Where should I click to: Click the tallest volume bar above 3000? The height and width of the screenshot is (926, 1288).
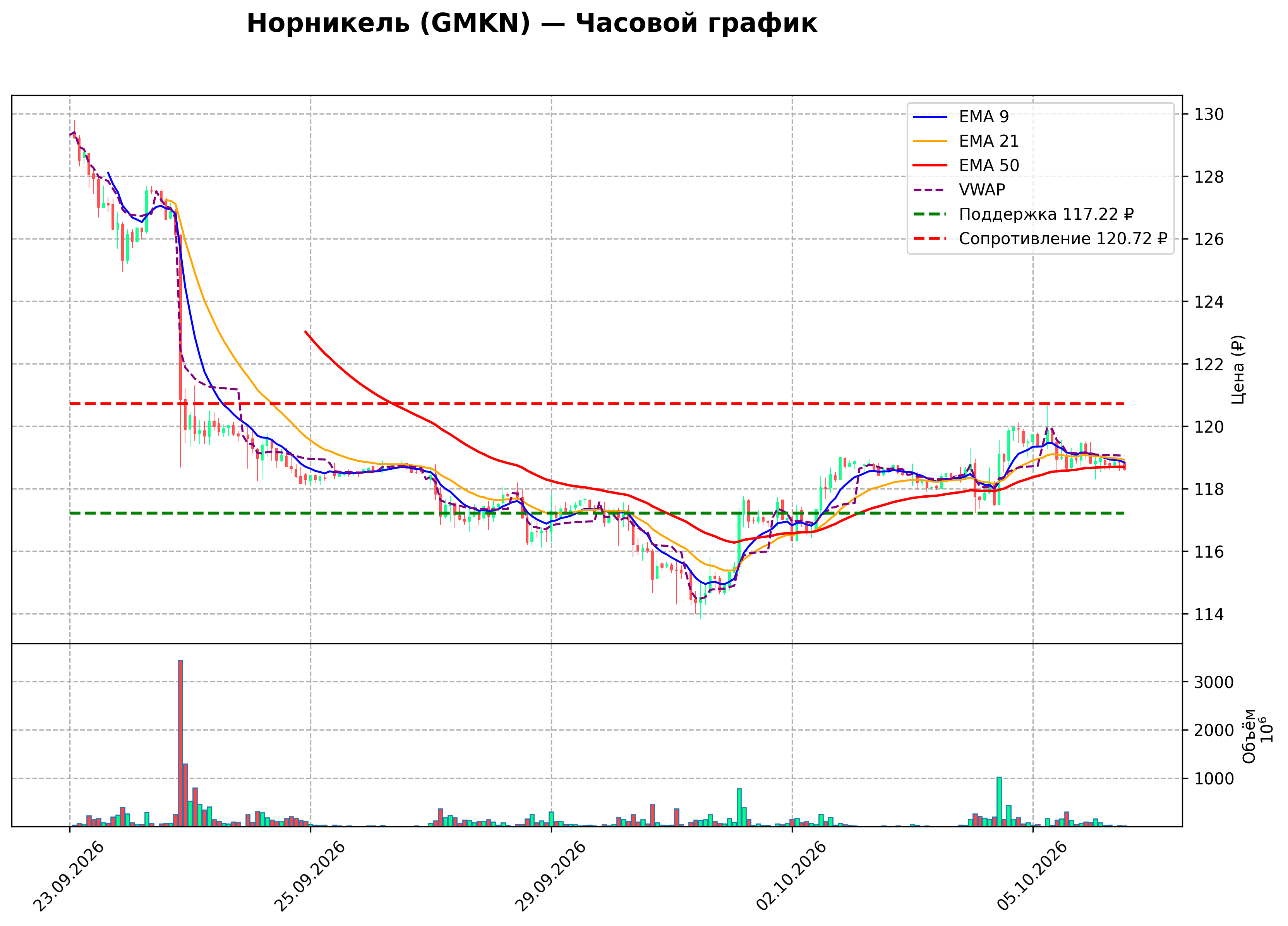coord(180,743)
